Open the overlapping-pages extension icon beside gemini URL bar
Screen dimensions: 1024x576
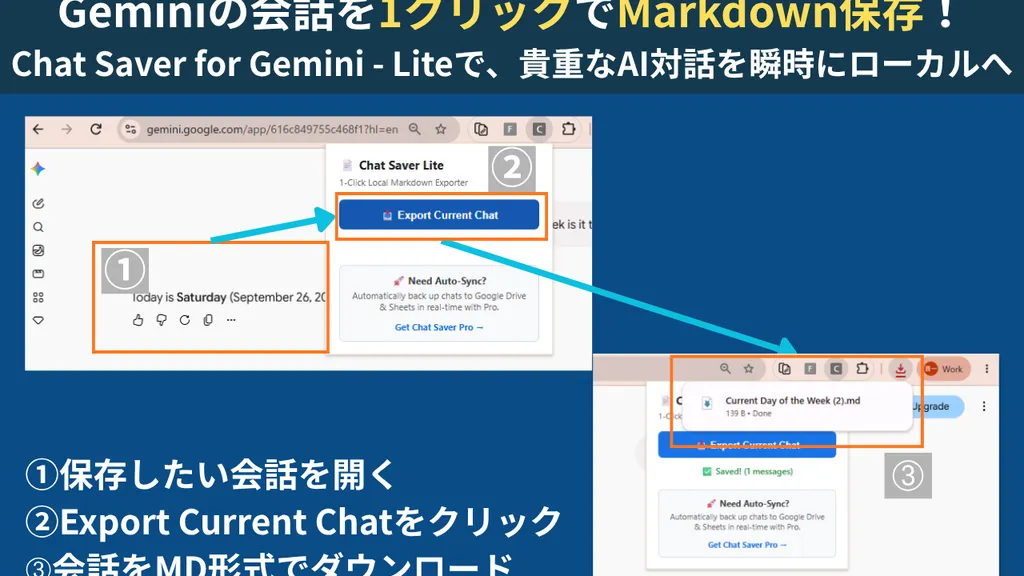coord(481,129)
